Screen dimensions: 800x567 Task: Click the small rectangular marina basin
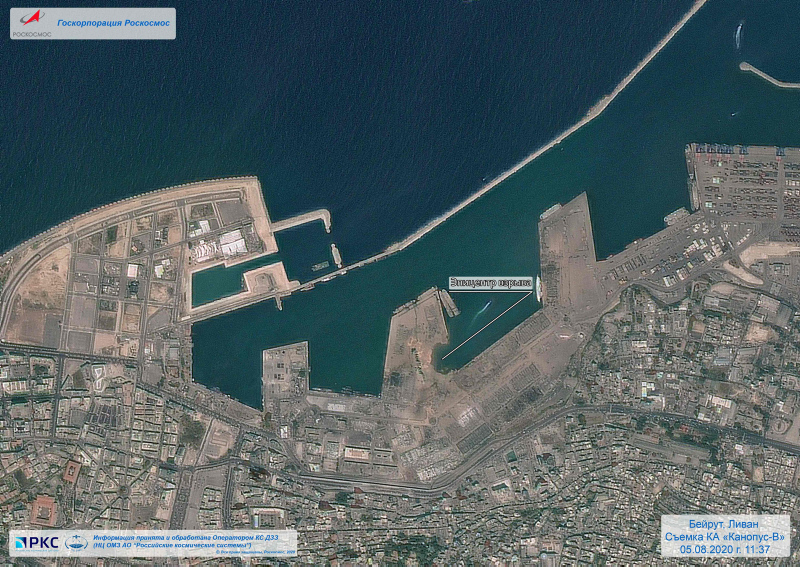click(x=222, y=285)
